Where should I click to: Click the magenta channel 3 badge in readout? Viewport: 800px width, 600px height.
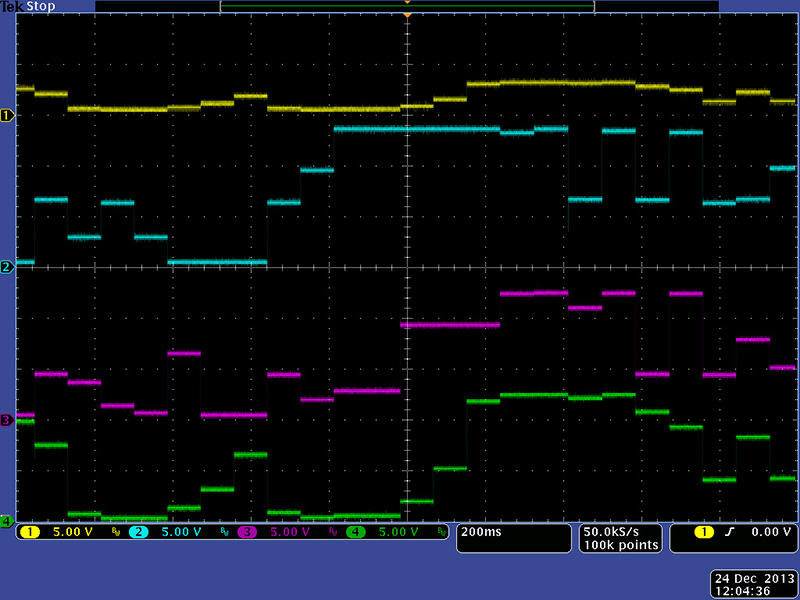tap(247, 533)
